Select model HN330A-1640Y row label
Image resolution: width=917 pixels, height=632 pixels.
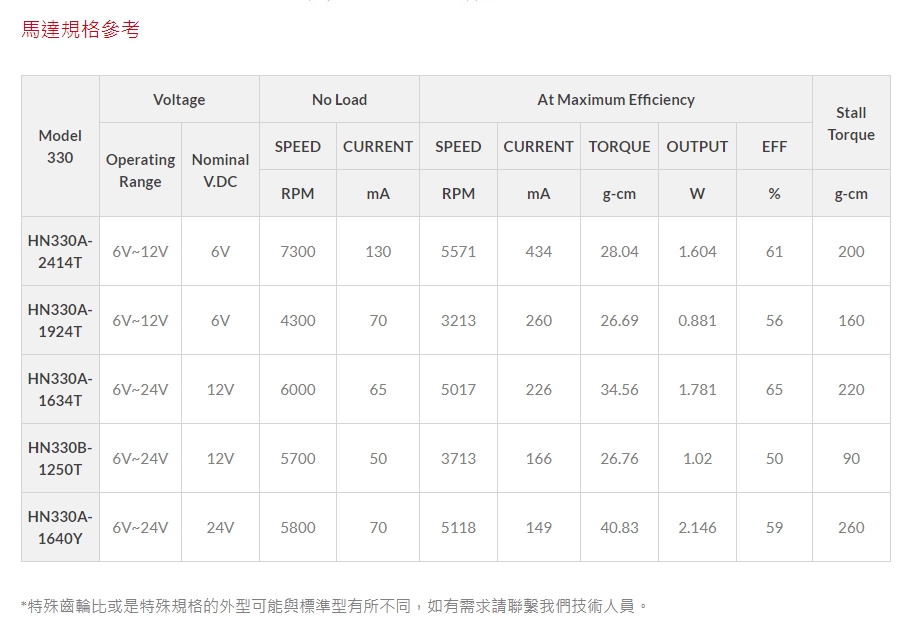[x=60, y=528]
